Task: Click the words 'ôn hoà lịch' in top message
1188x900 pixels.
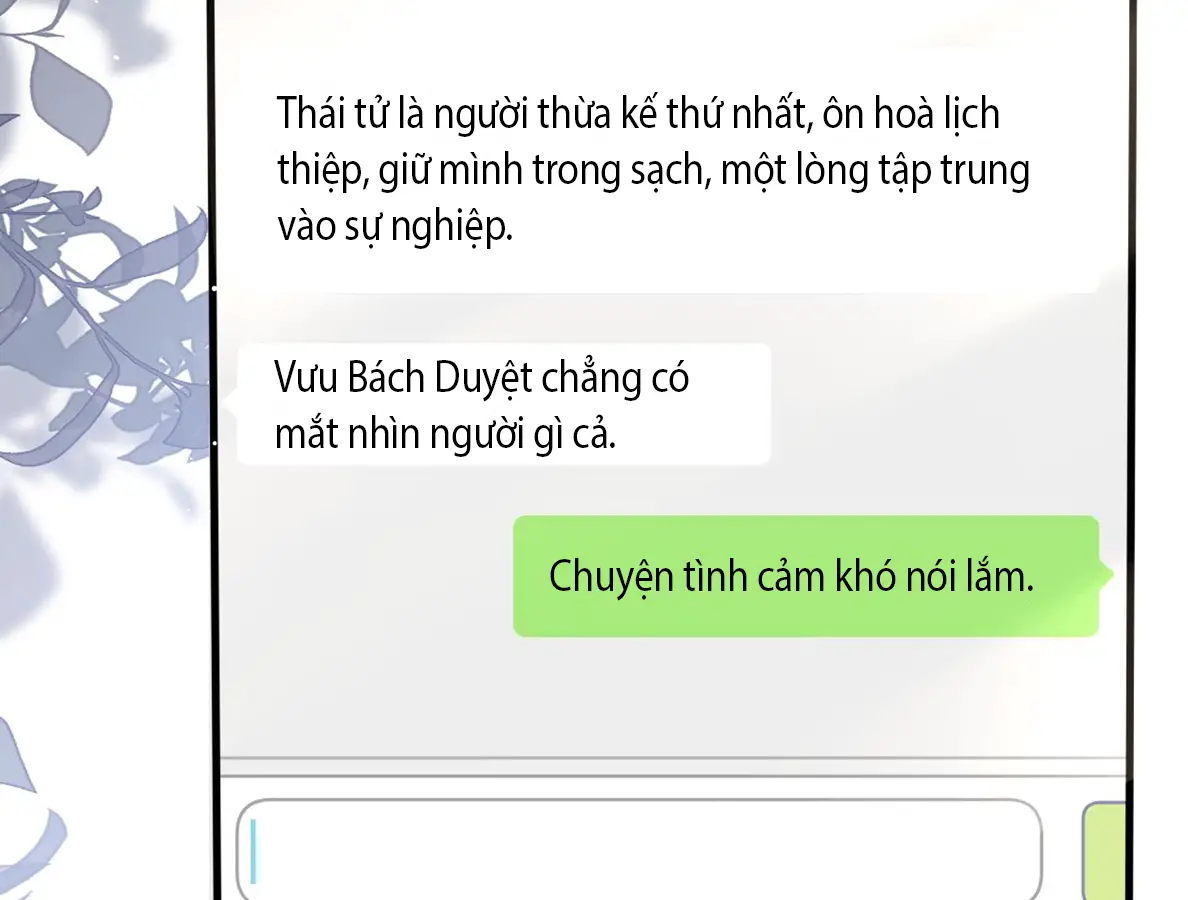Action: pos(911,114)
